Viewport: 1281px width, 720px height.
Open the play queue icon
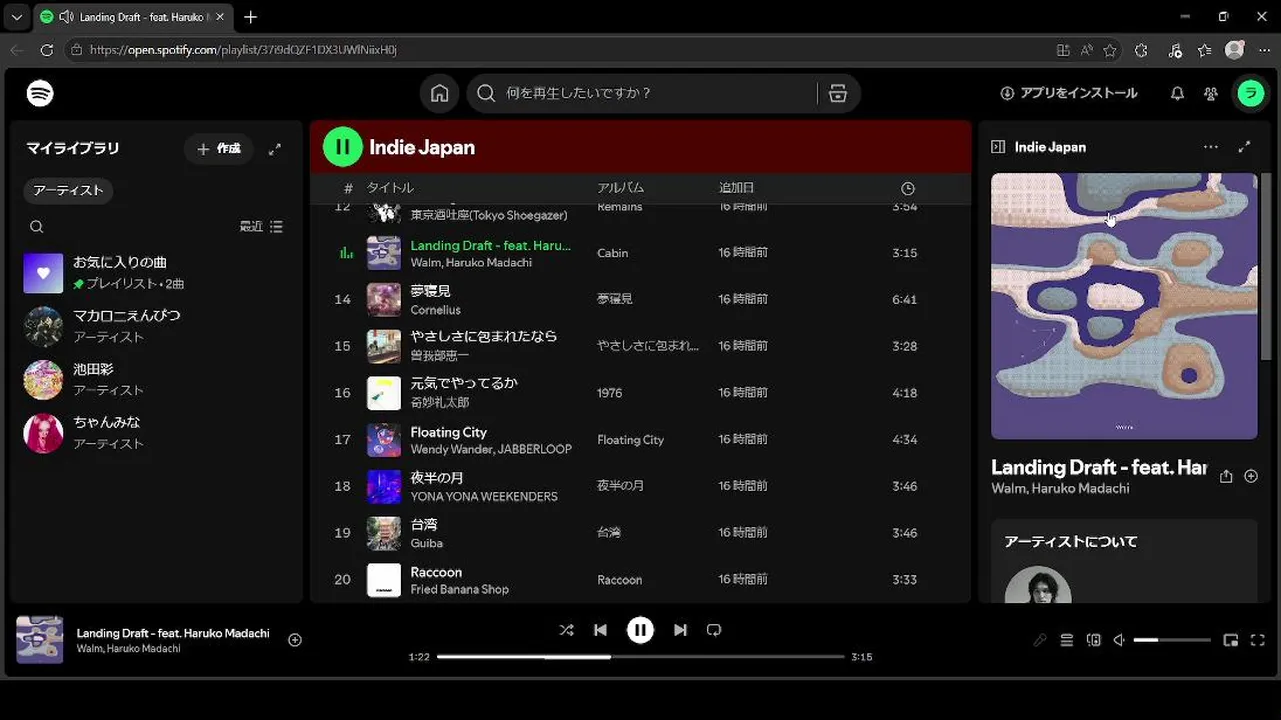pos(1067,640)
